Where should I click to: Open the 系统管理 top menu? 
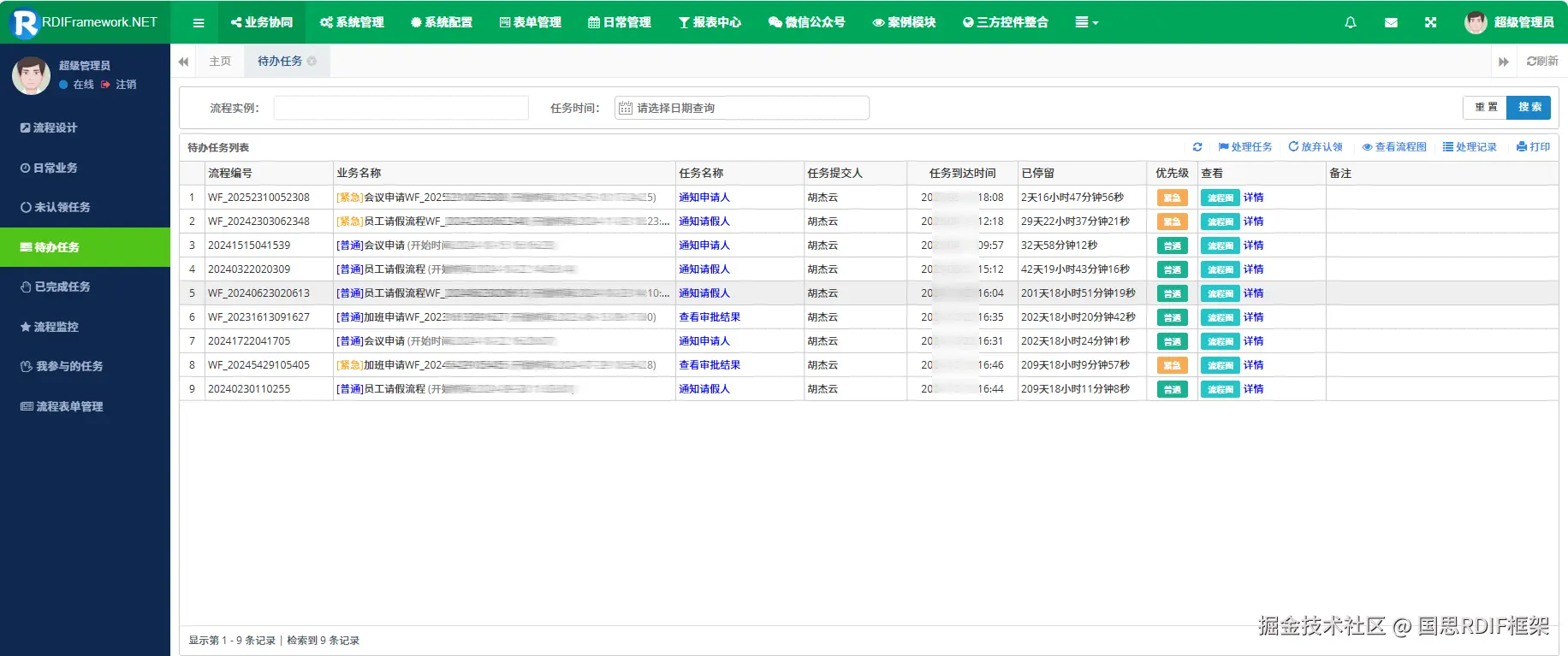(352, 22)
